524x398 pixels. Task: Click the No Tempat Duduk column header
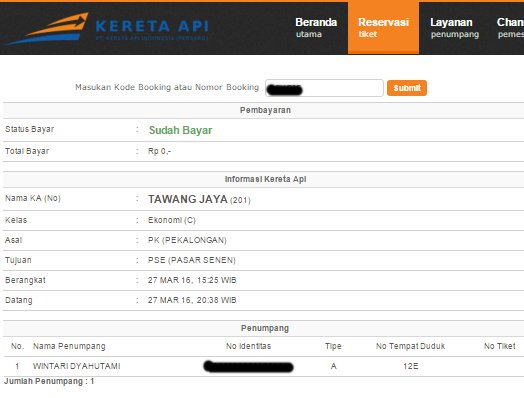[x=410, y=346]
